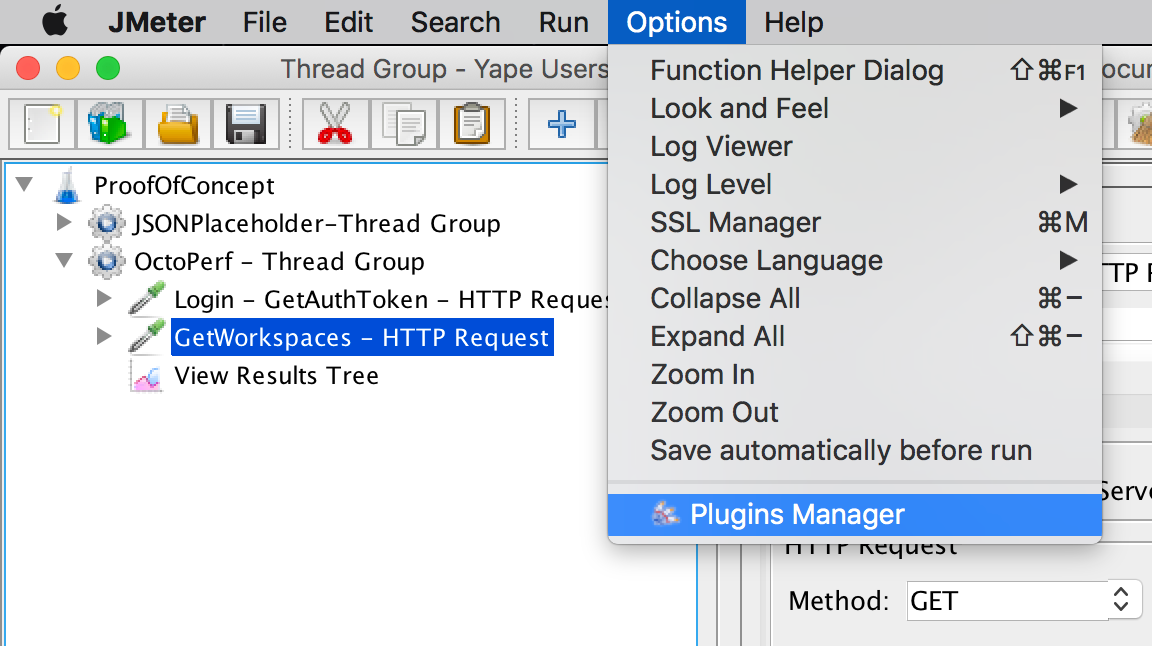Select SSL Manager in the Options menu
1152x646 pixels.
pos(735,222)
